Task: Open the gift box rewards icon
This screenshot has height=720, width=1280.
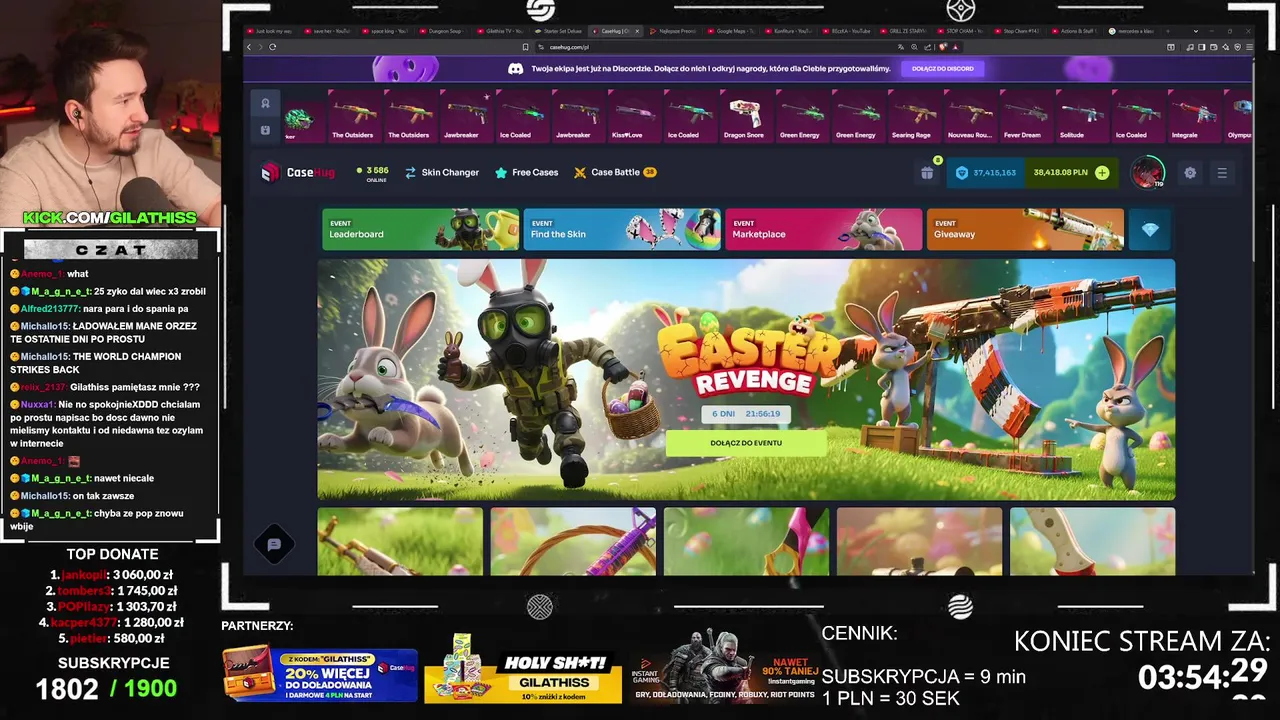Action: pos(927,172)
